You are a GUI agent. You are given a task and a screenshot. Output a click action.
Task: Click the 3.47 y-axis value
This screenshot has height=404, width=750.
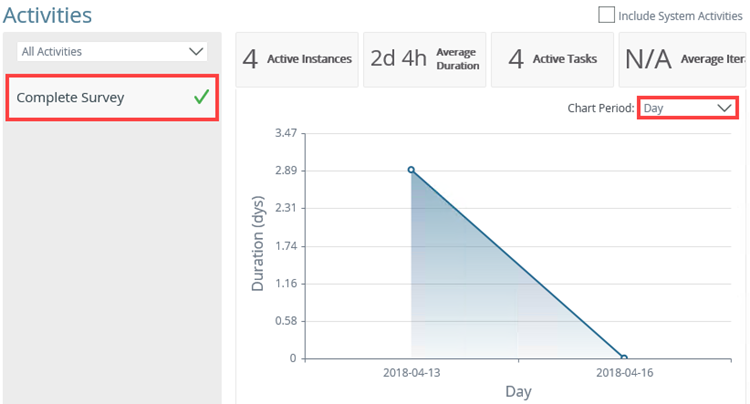pos(286,133)
